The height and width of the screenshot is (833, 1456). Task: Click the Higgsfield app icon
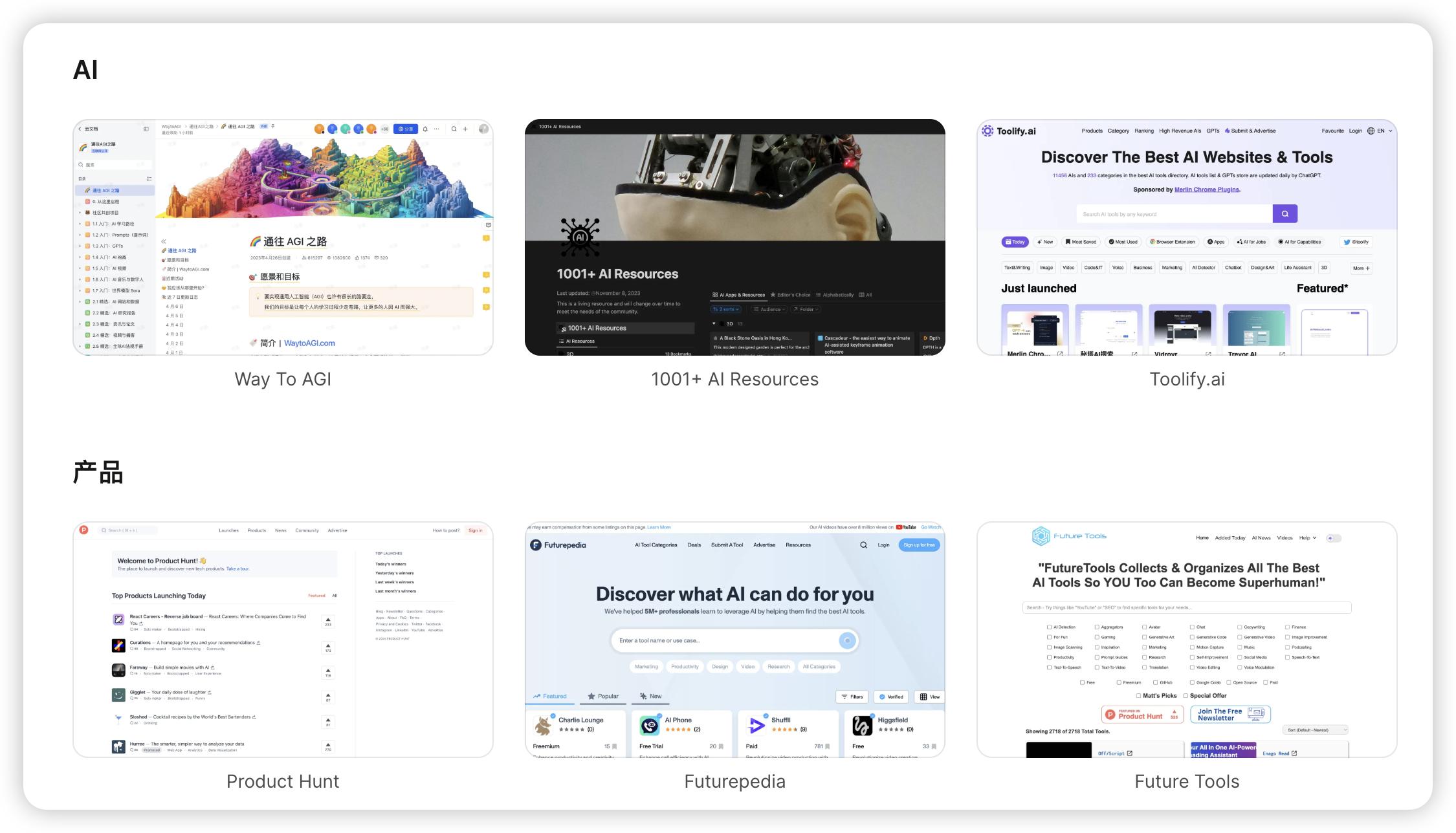click(862, 726)
